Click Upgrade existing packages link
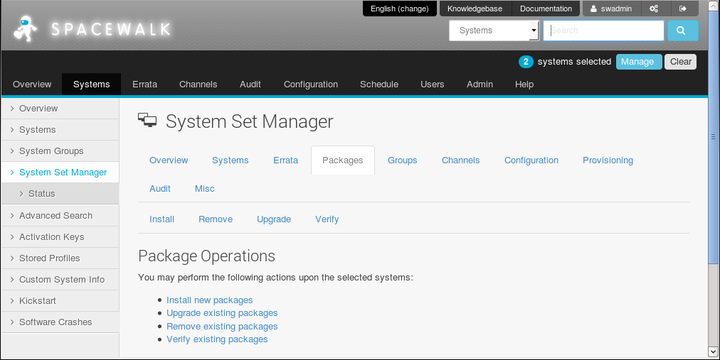The height and width of the screenshot is (360, 720). point(222,313)
